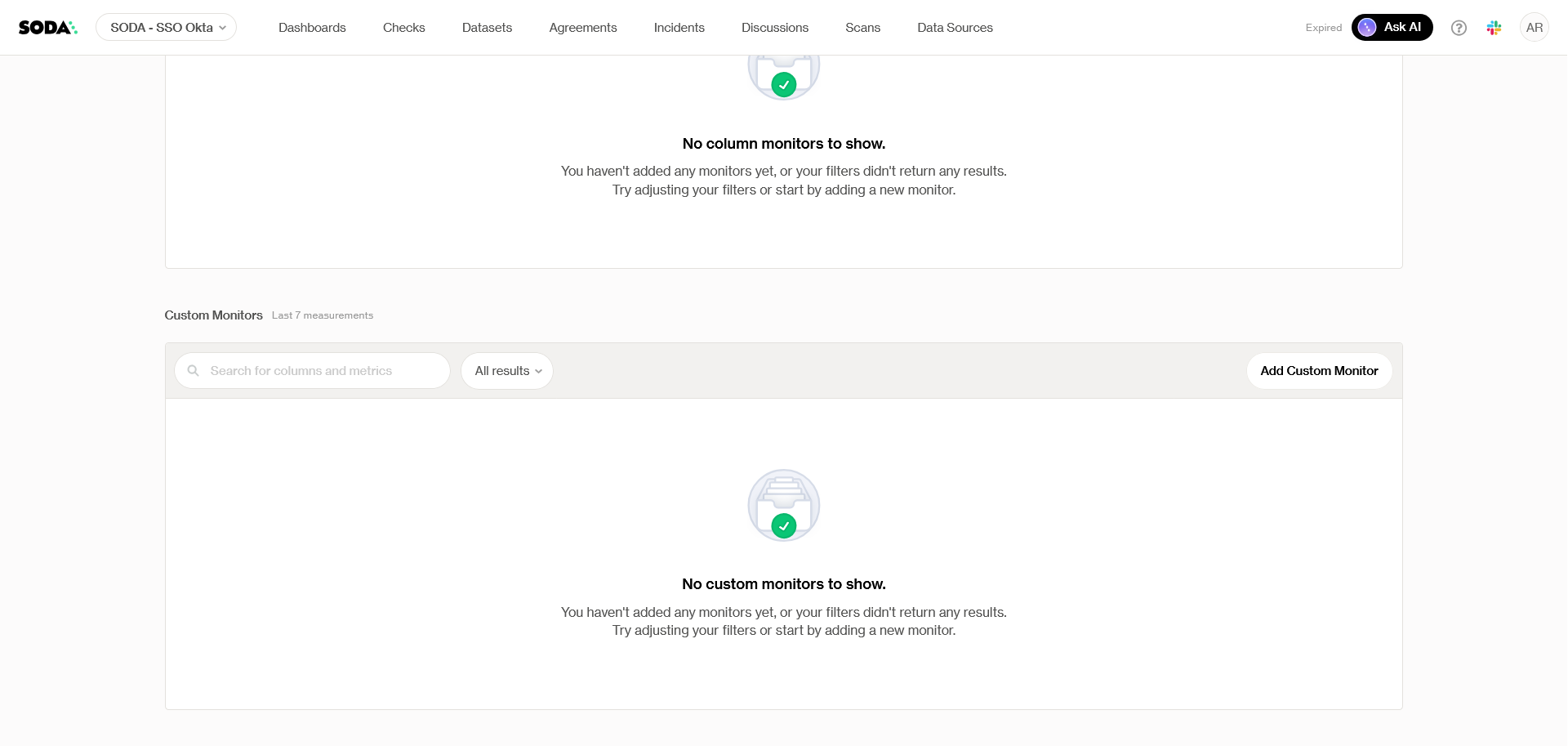Open the help question mark icon
Screen dimensions: 1568x746
(1459, 28)
